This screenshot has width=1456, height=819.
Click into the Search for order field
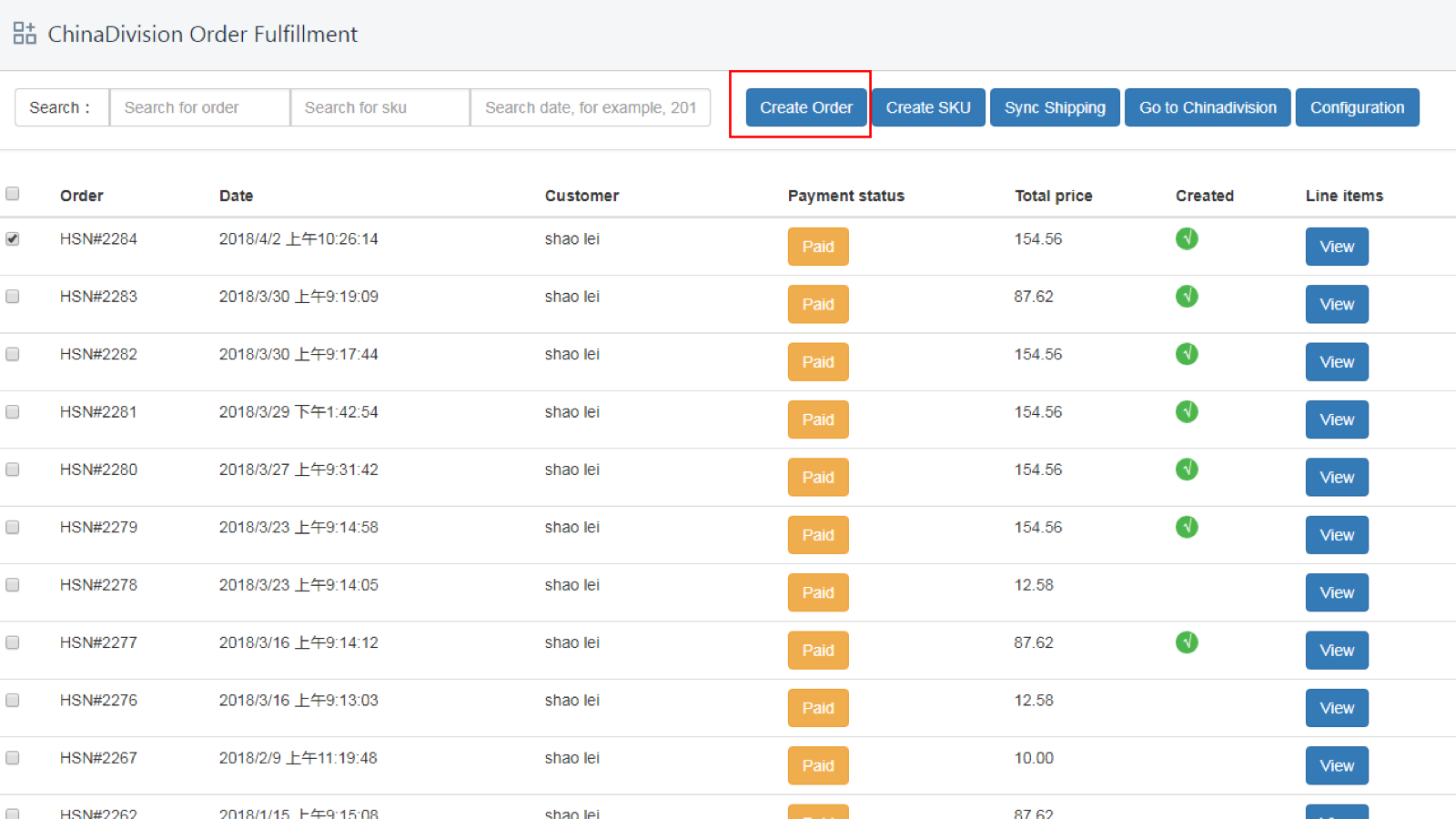click(x=199, y=106)
